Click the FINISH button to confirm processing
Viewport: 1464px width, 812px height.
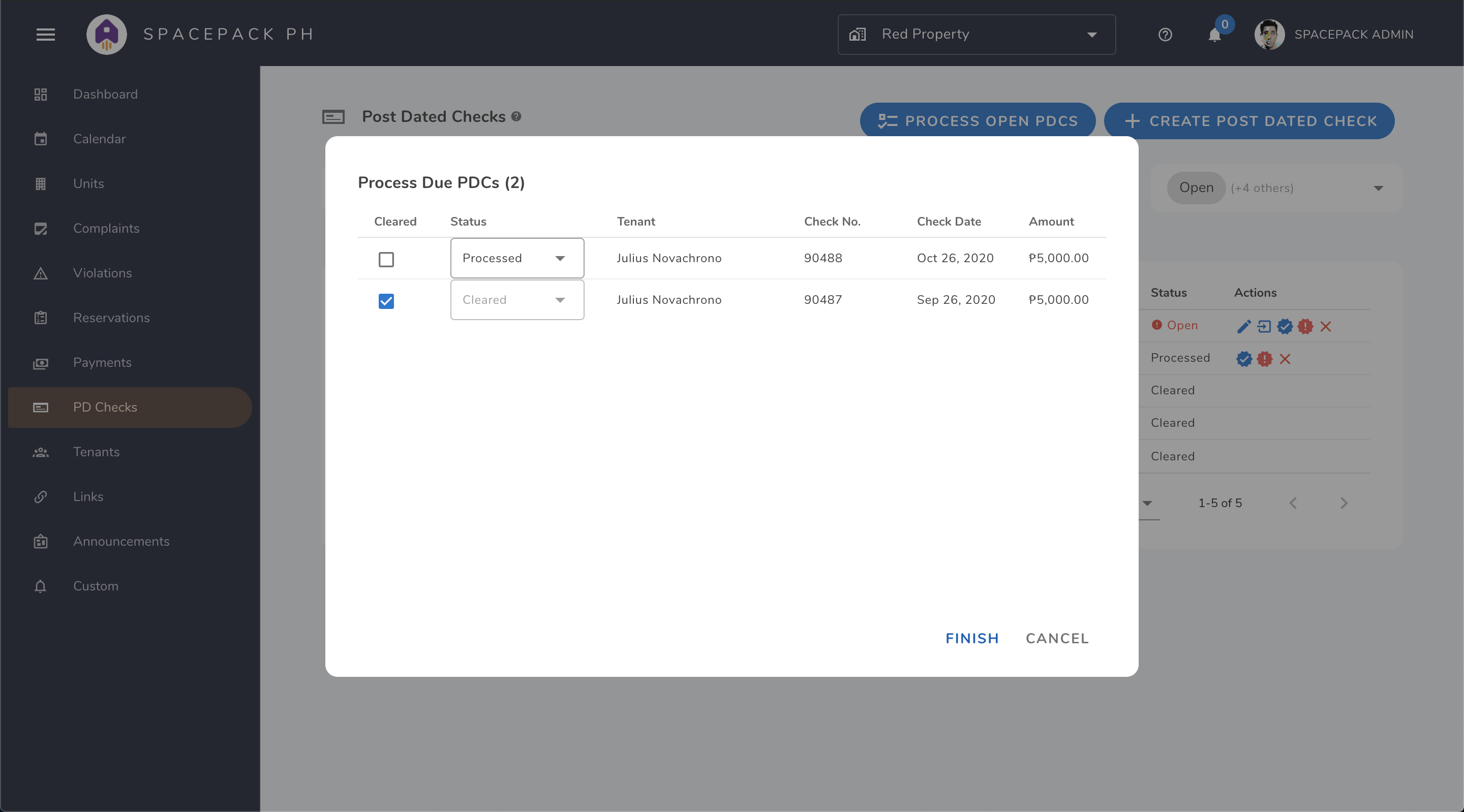(x=972, y=638)
